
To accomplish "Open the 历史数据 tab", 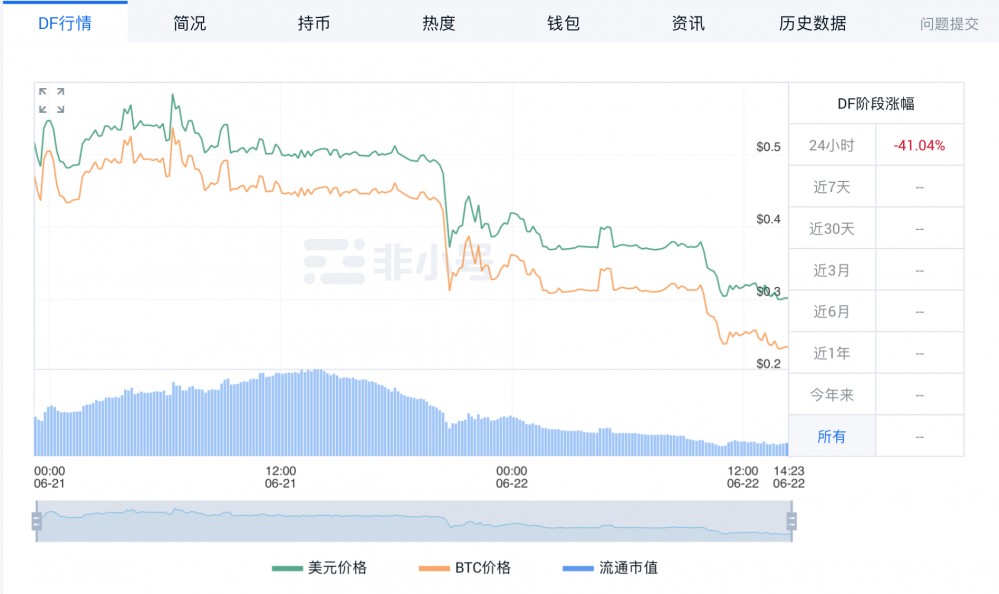I will point(812,23).
